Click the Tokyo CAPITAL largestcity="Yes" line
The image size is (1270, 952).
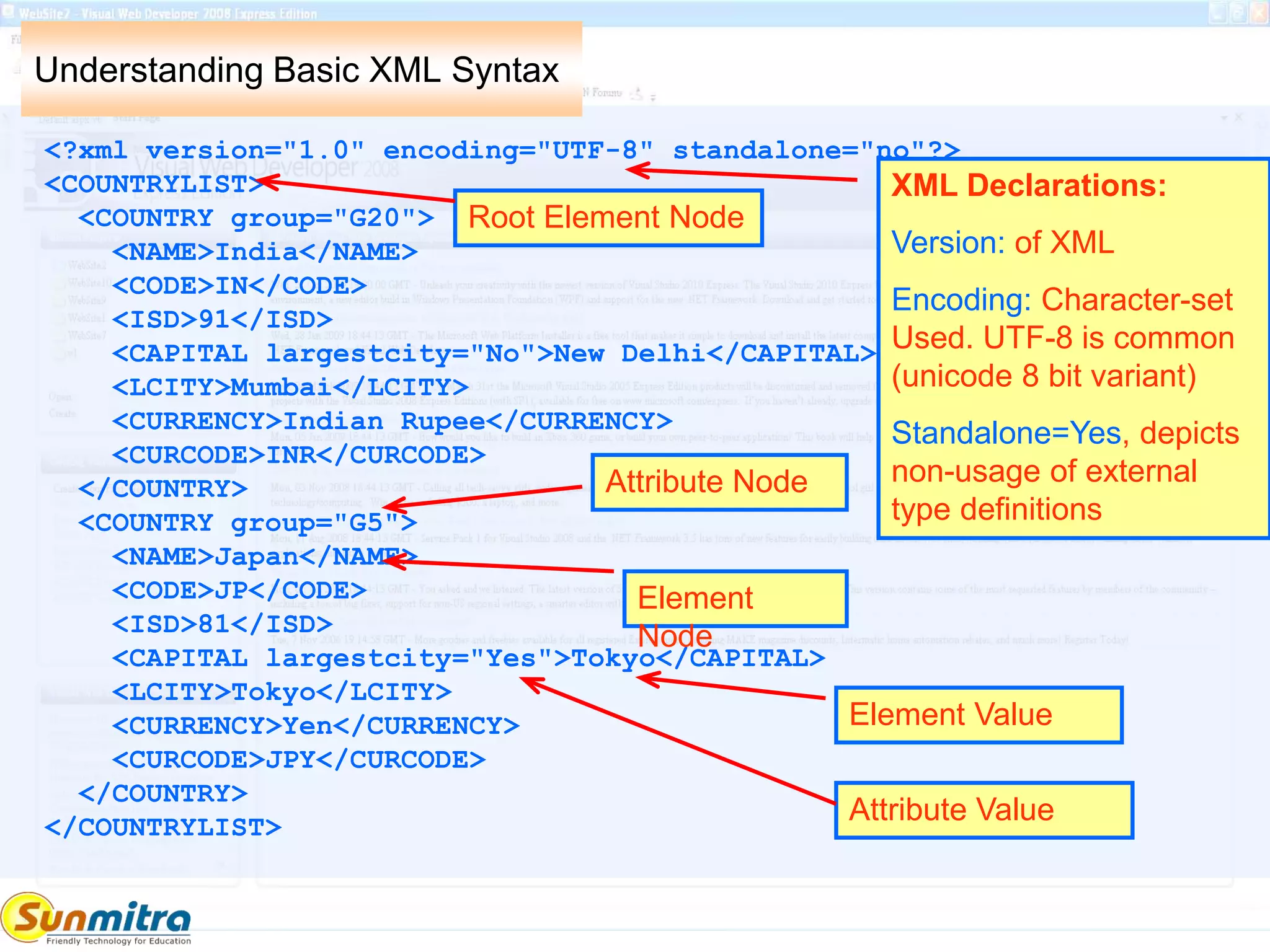click(x=468, y=658)
